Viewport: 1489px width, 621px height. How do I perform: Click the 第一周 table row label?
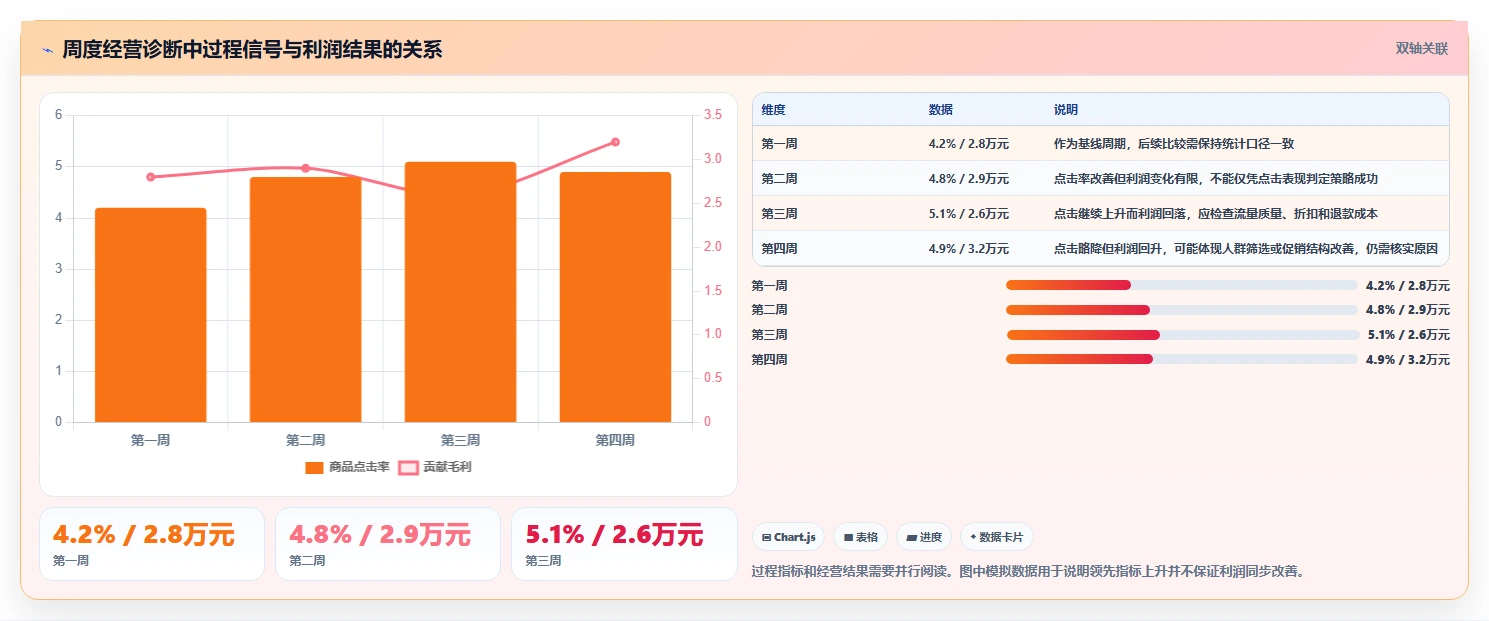pos(779,144)
